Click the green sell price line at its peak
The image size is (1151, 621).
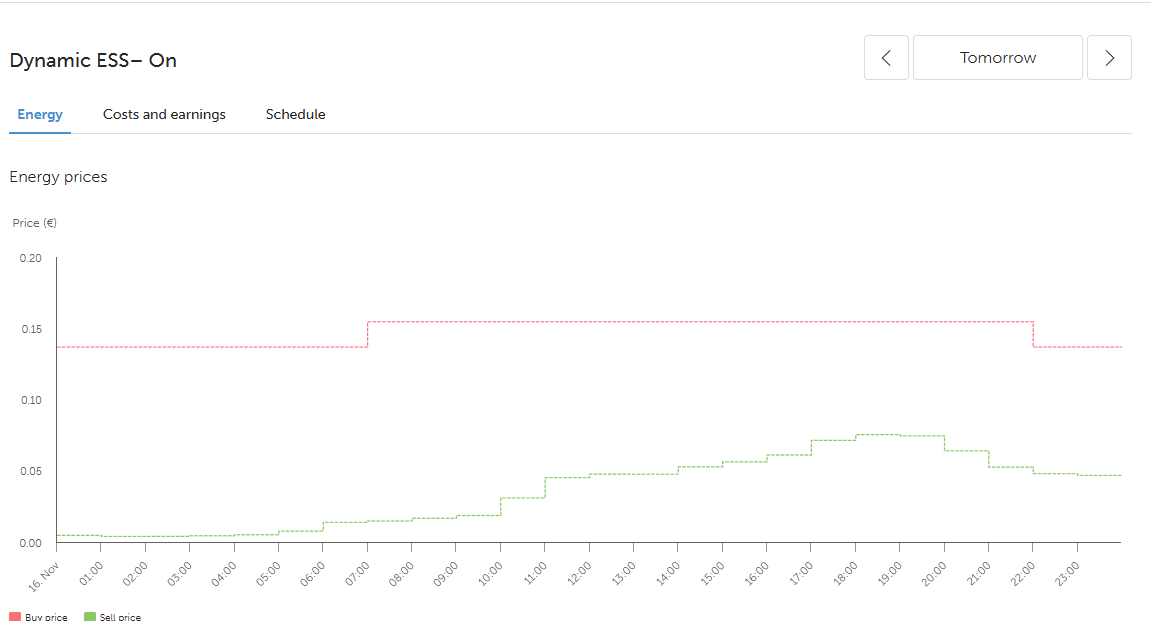coord(877,435)
